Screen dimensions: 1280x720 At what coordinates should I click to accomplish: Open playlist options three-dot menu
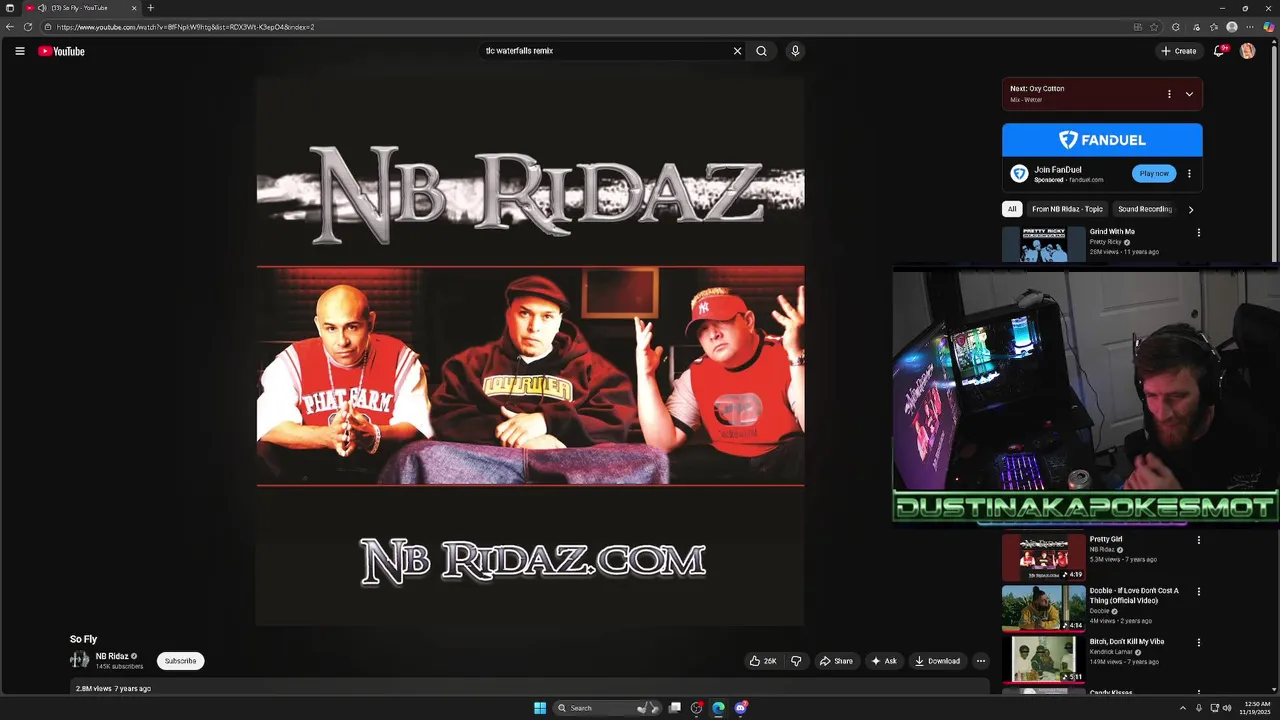(1169, 94)
